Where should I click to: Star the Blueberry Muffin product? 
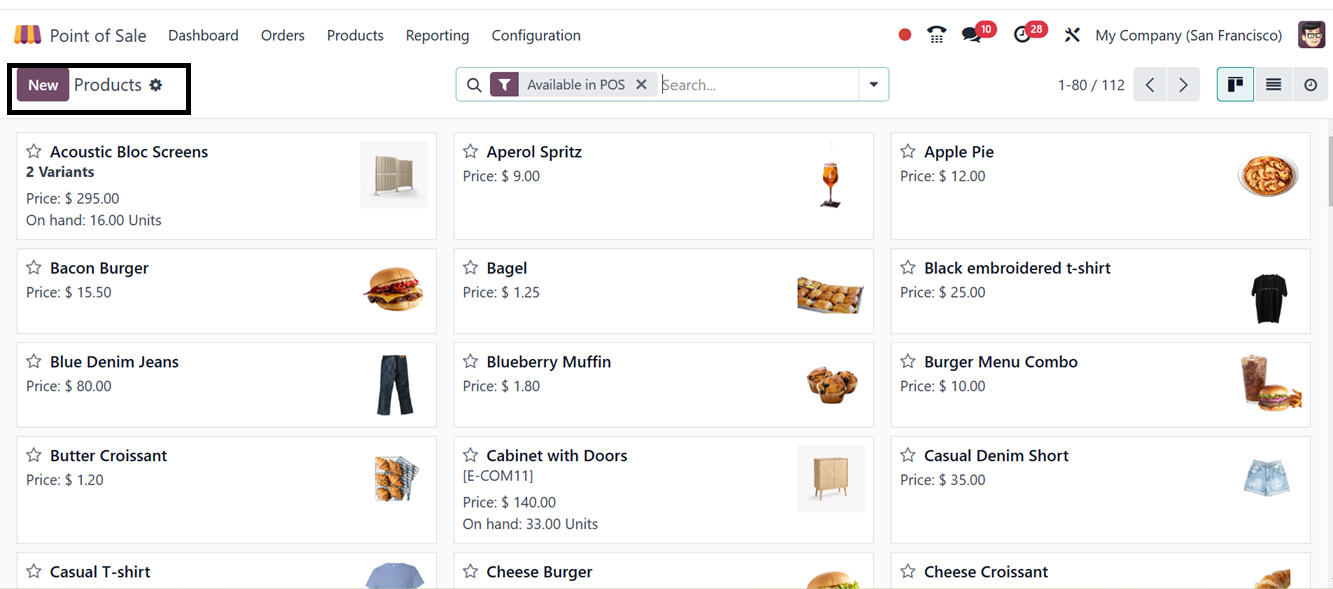coord(470,362)
